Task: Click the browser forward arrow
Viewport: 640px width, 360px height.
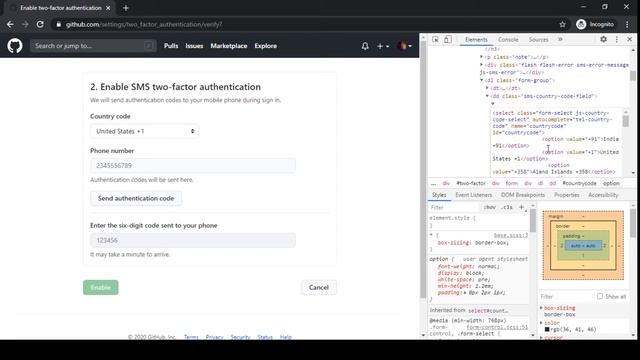Action: pyautogui.click(x=25, y=24)
